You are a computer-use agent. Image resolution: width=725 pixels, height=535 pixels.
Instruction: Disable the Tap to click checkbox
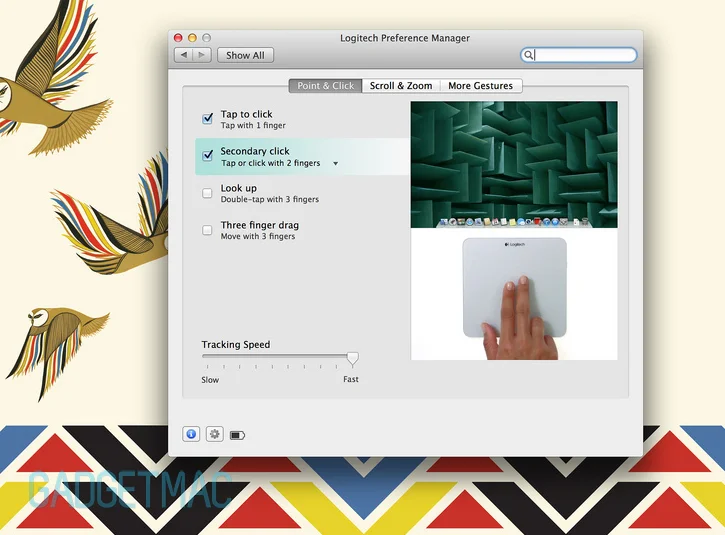[208, 118]
